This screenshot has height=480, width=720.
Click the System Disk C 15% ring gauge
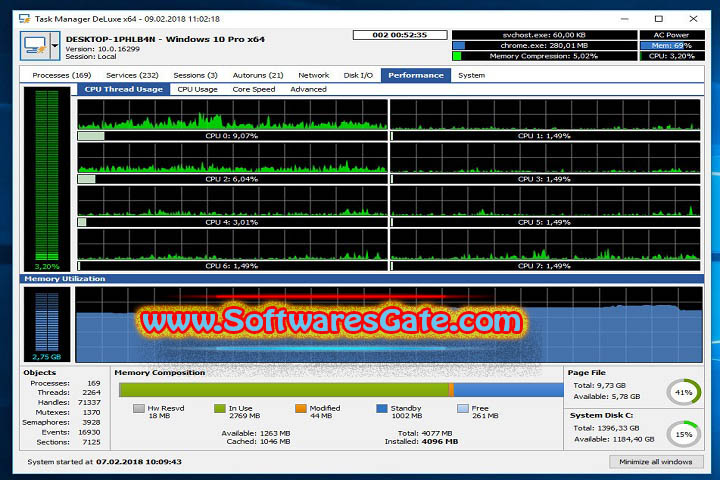coord(684,434)
